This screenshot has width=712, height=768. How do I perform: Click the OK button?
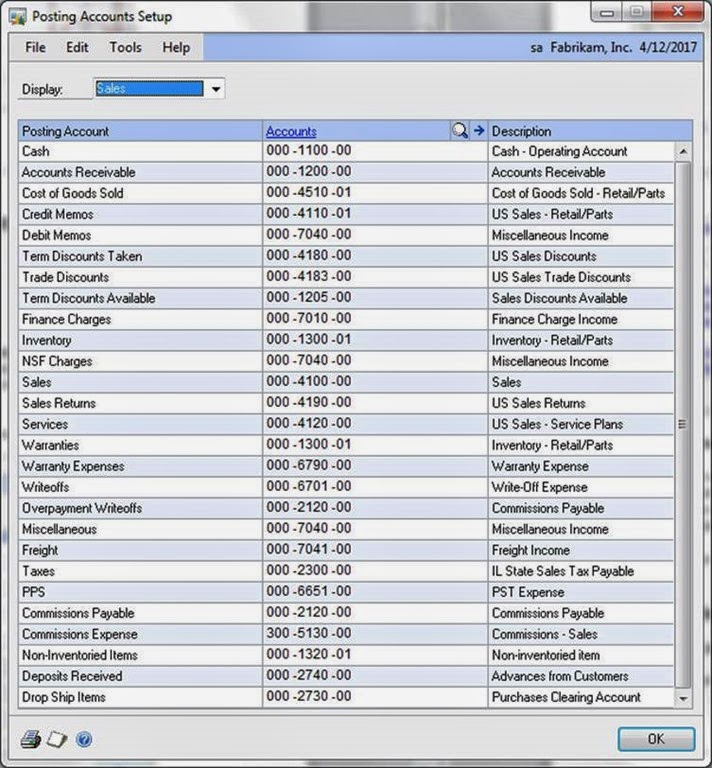point(655,739)
